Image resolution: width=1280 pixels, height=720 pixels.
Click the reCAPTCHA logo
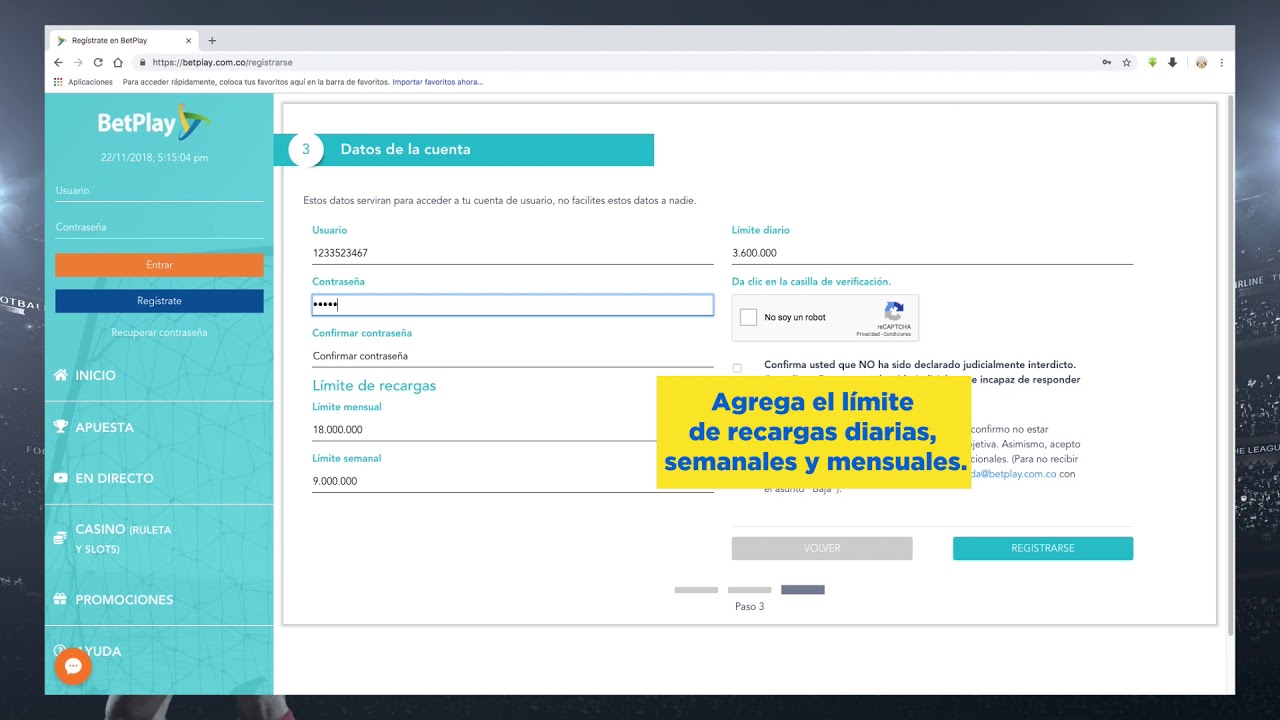click(894, 311)
